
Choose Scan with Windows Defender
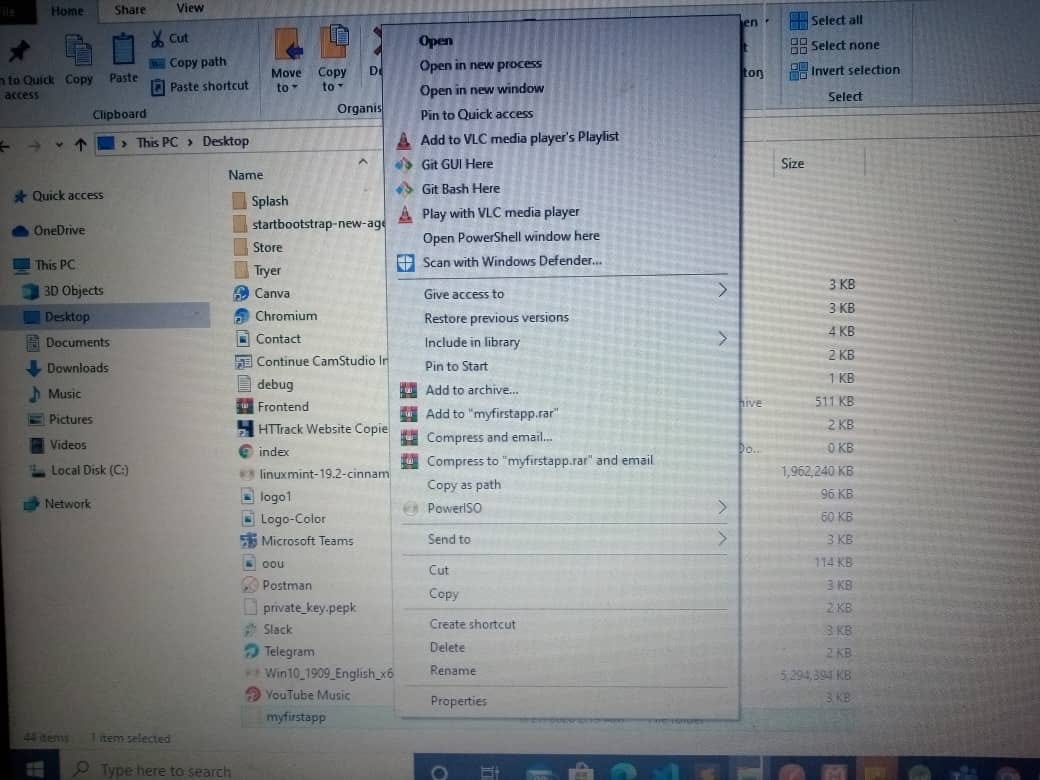pyautogui.click(x=512, y=261)
